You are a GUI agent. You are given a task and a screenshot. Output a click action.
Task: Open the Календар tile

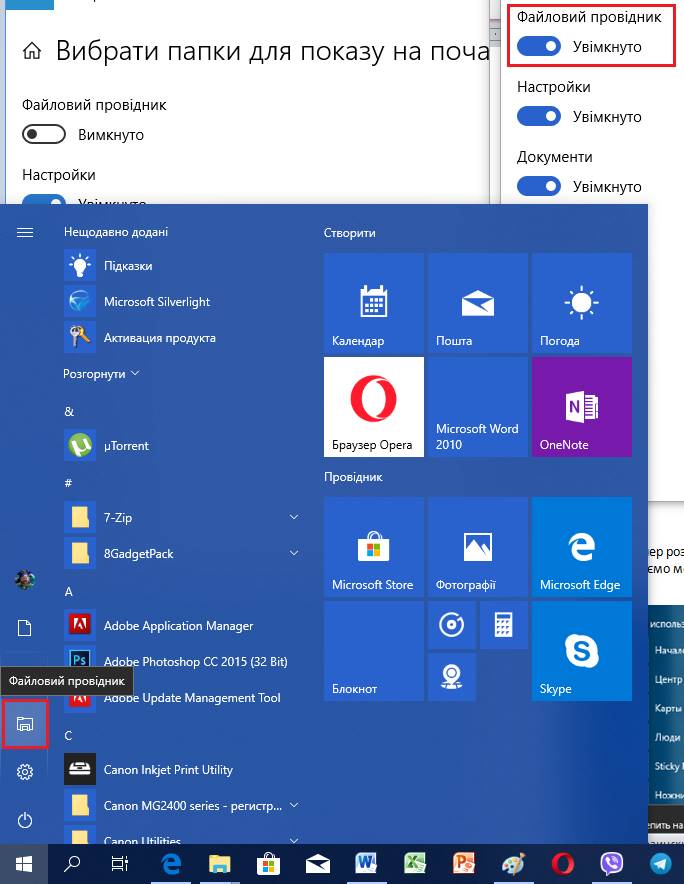pyautogui.click(x=374, y=303)
